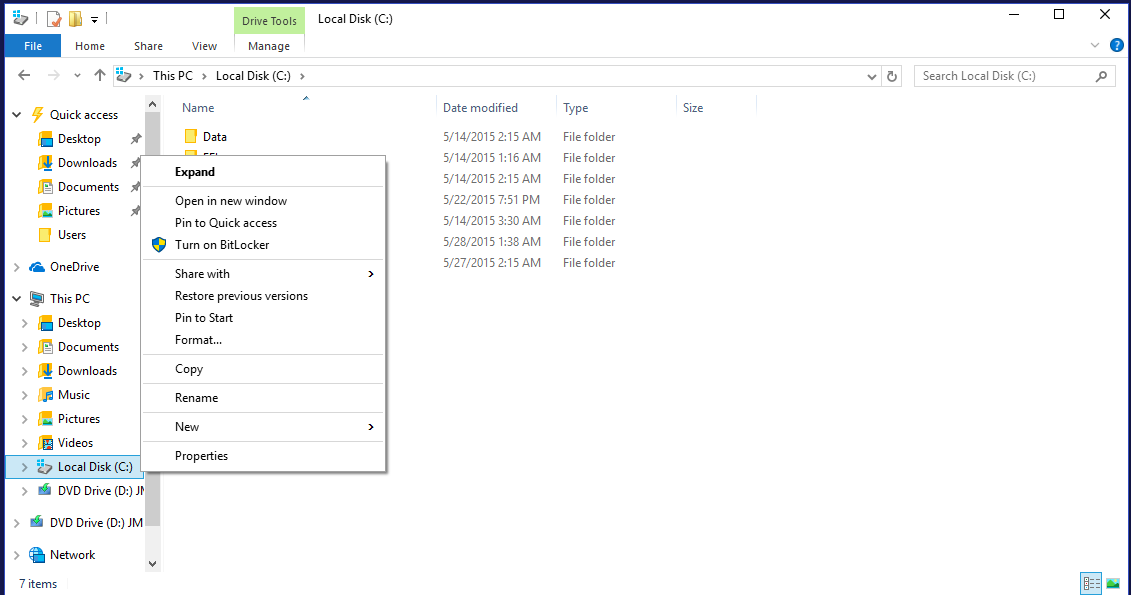The height and width of the screenshot is (595, 1131).
Task: Select the nested DVD Drive (D:) under This PC
Action: pyautogui.click(x=100, y=490)
